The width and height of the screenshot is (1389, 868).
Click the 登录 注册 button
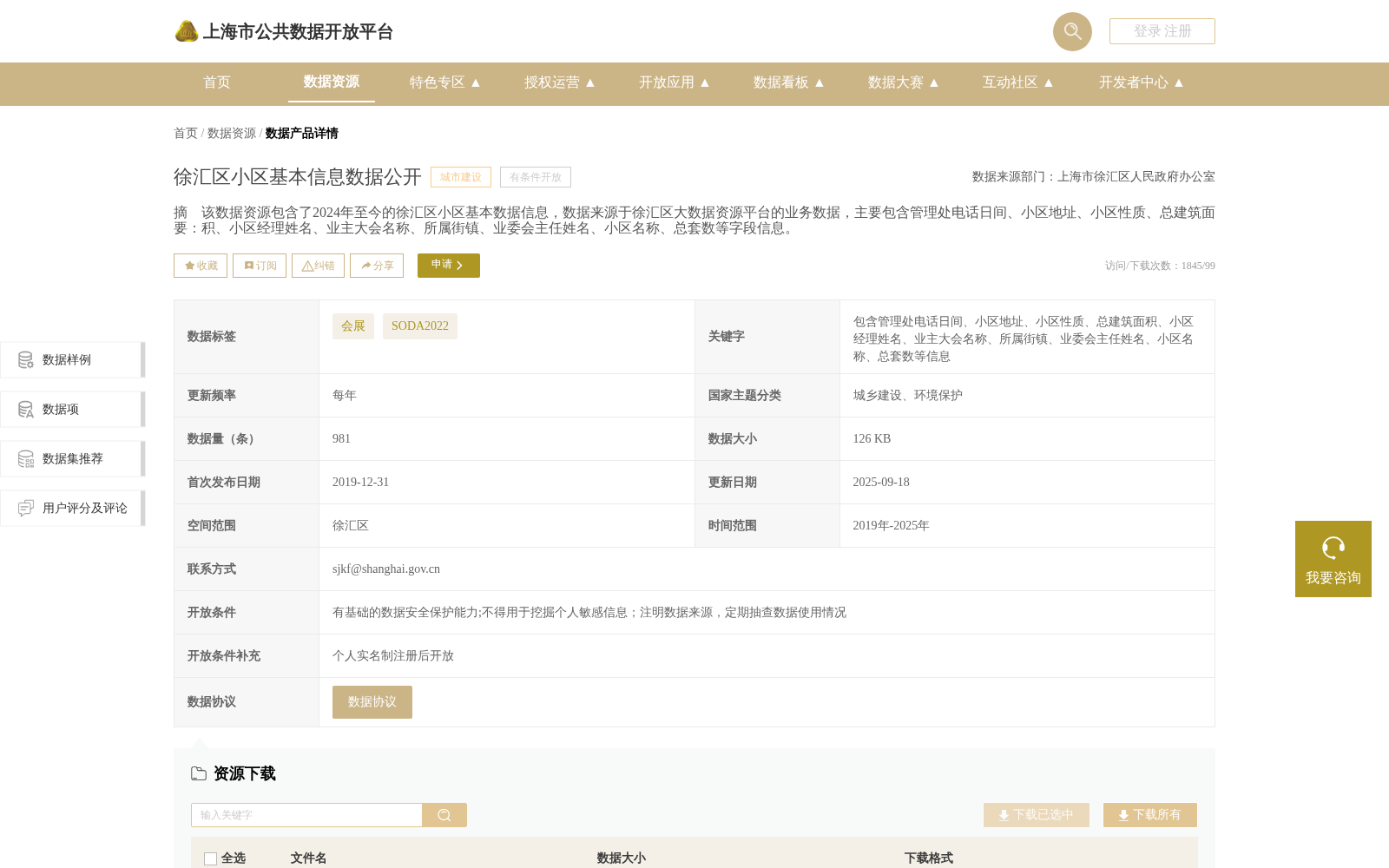1162,31
